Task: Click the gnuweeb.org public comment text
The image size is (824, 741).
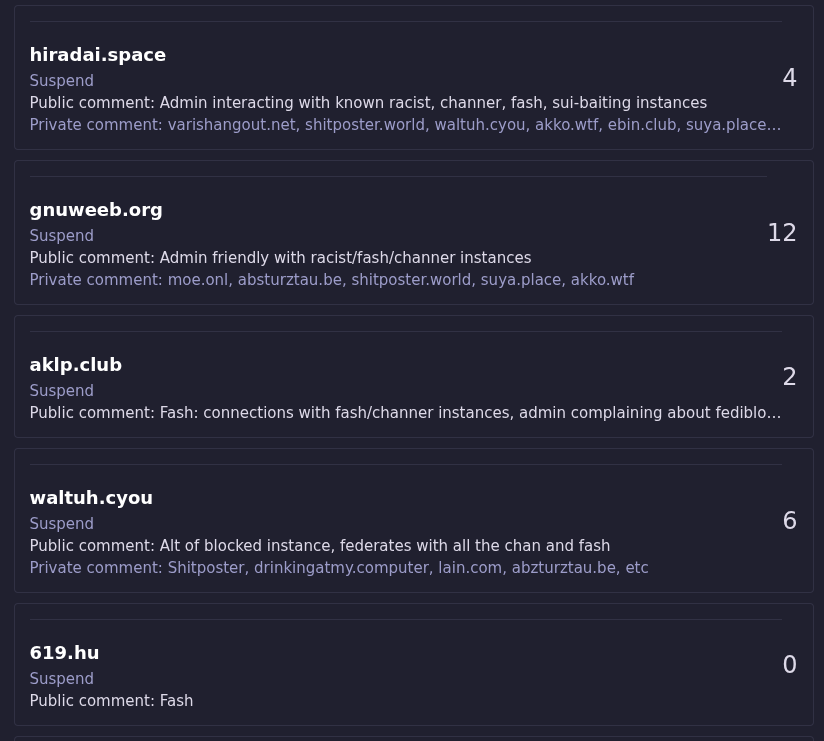Action: click(x=280, y=258)
